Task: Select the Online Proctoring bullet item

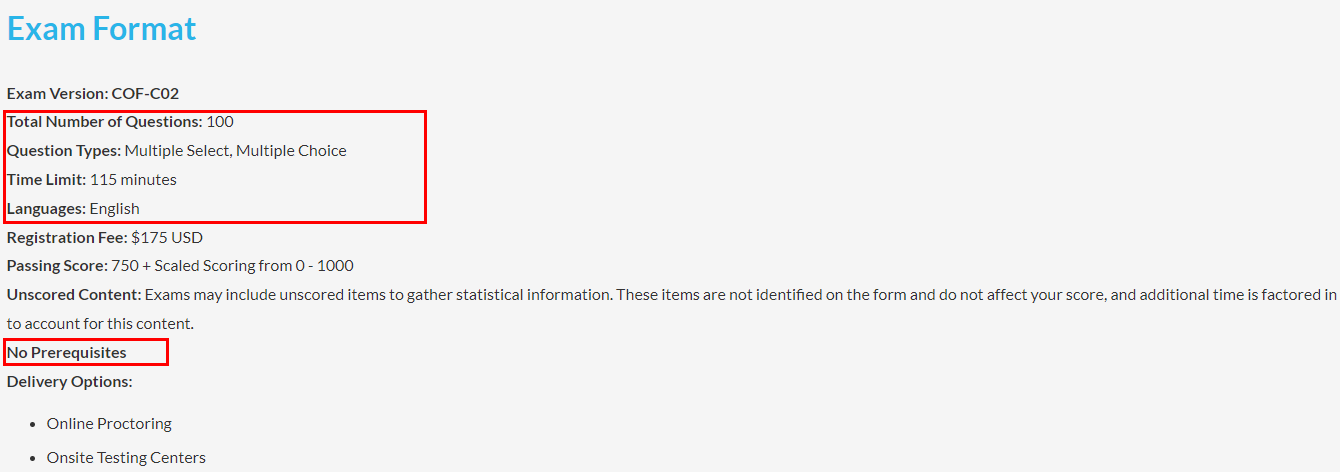Action: 109,424
